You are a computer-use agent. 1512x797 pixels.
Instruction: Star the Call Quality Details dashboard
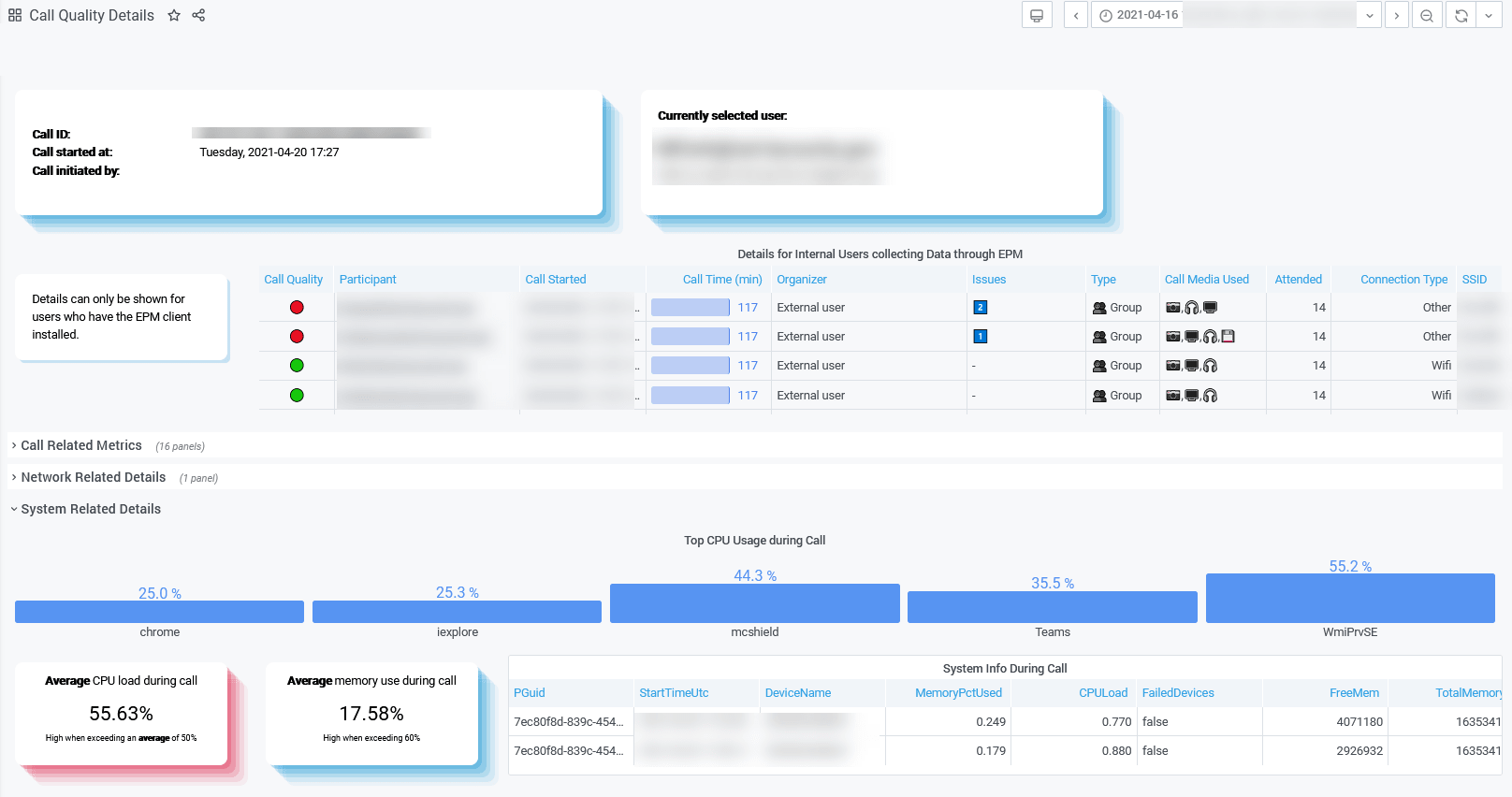(174, 15)
